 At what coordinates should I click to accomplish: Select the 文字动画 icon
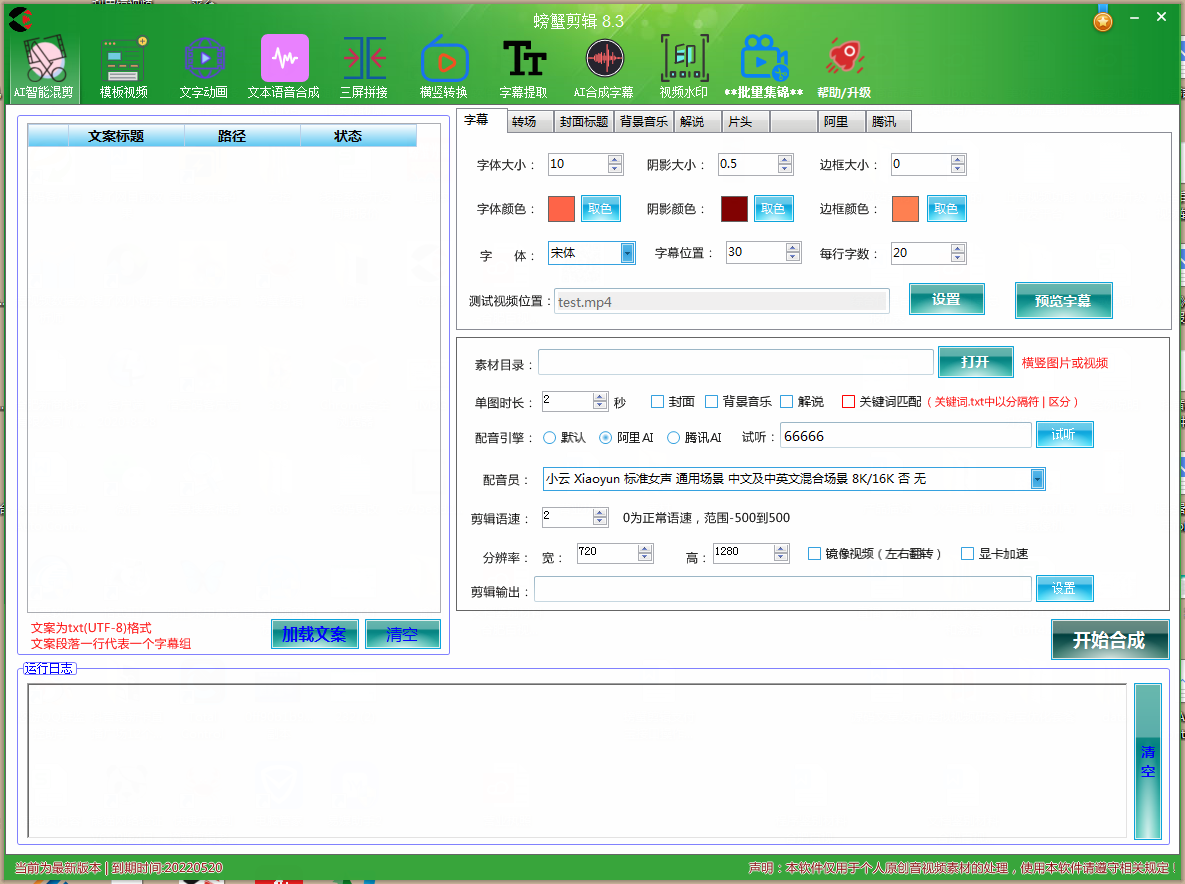(204, 63)
